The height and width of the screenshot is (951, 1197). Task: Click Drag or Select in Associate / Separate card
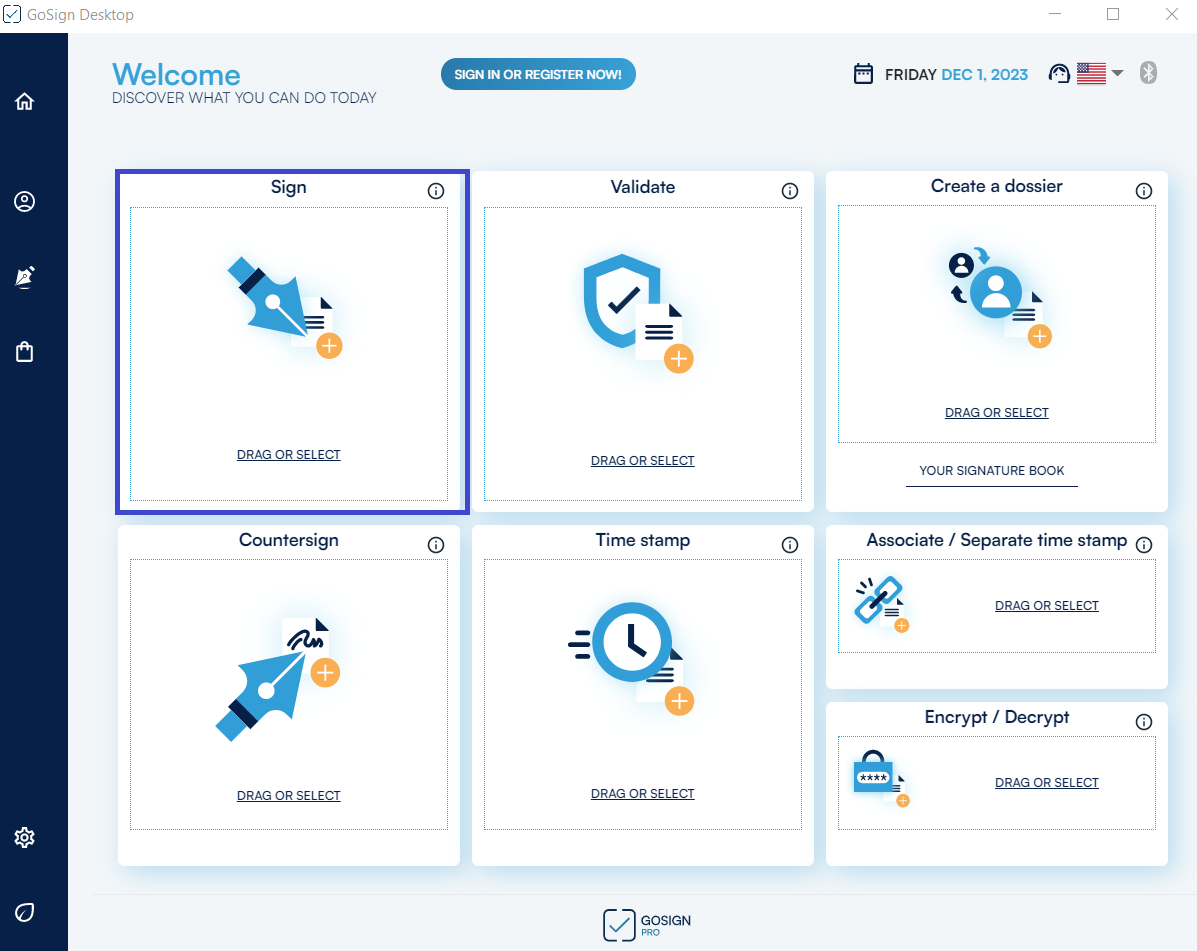click(1047, 606)
